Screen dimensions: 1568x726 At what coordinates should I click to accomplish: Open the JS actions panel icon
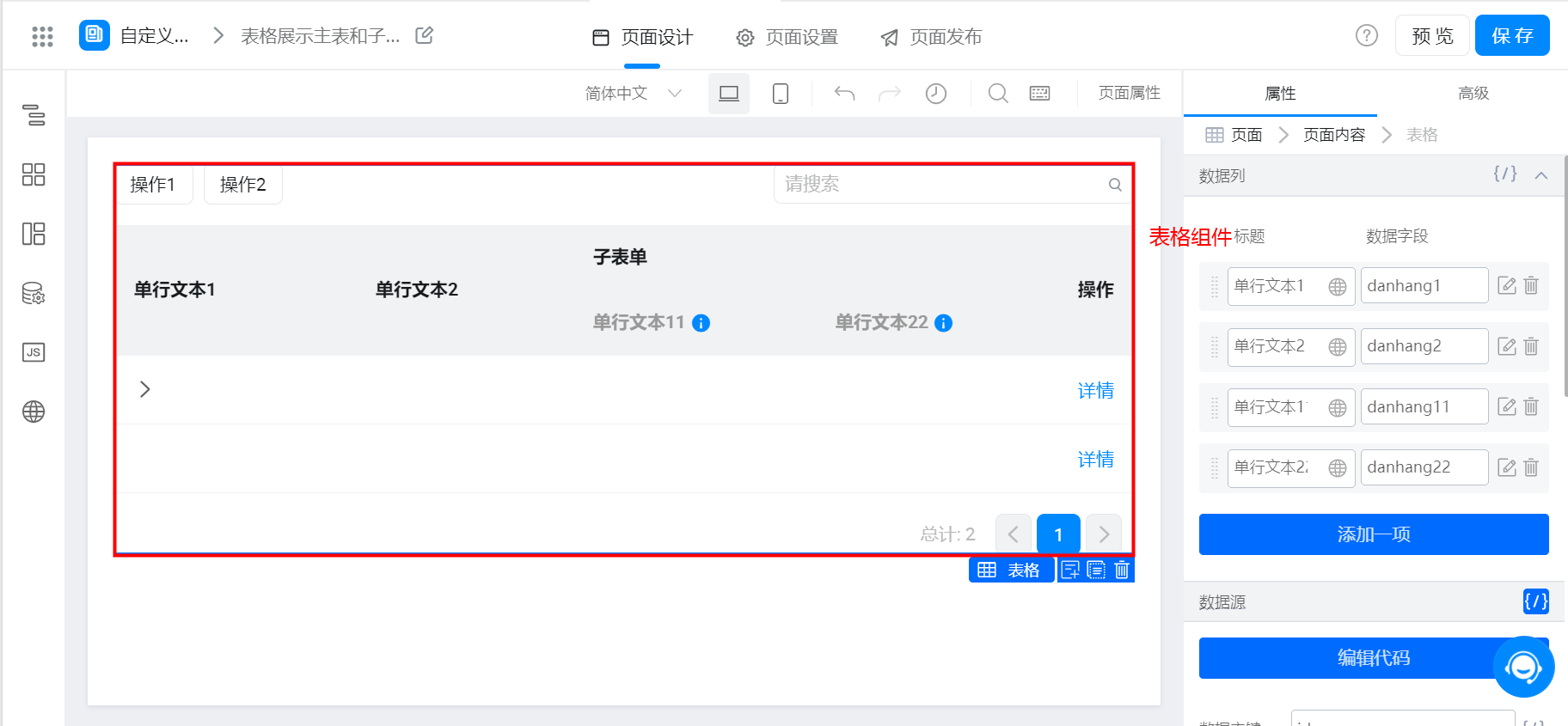(x=34, y=352)
